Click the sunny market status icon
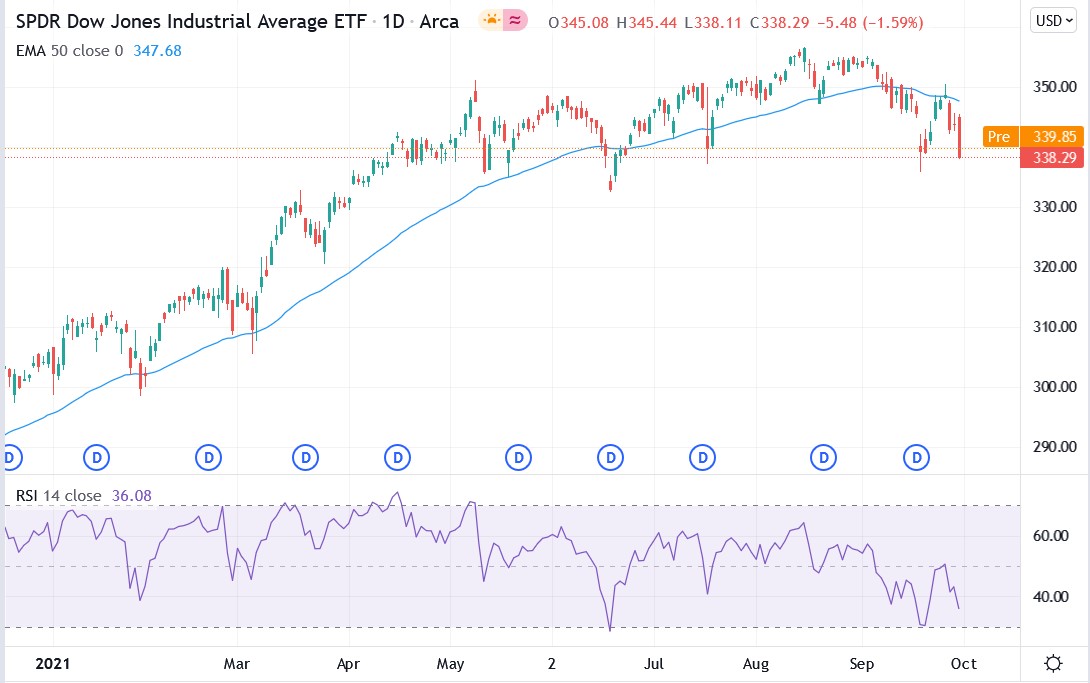The width and height of the screenshot is (1090, 683). 490,20
